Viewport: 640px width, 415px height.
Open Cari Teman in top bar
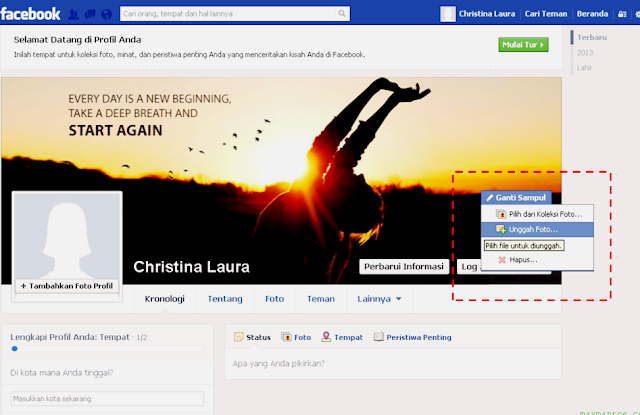[546, 14]
